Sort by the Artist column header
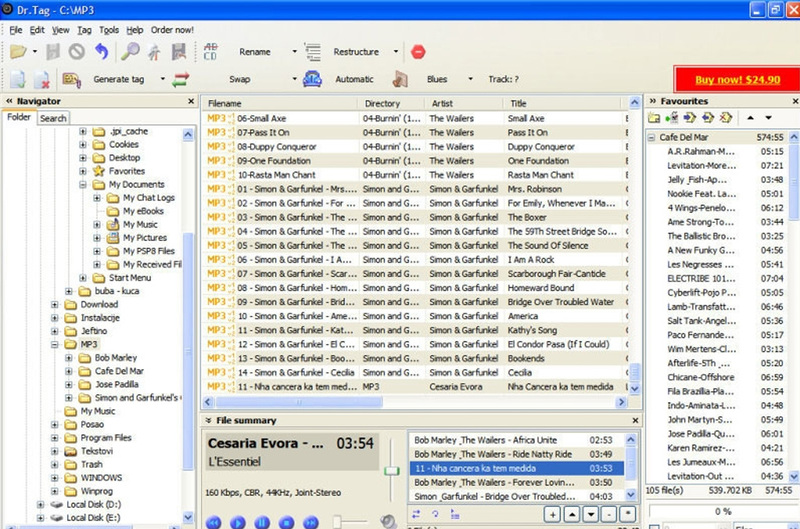Screen dimensions: 800x529 pos(463,104)
